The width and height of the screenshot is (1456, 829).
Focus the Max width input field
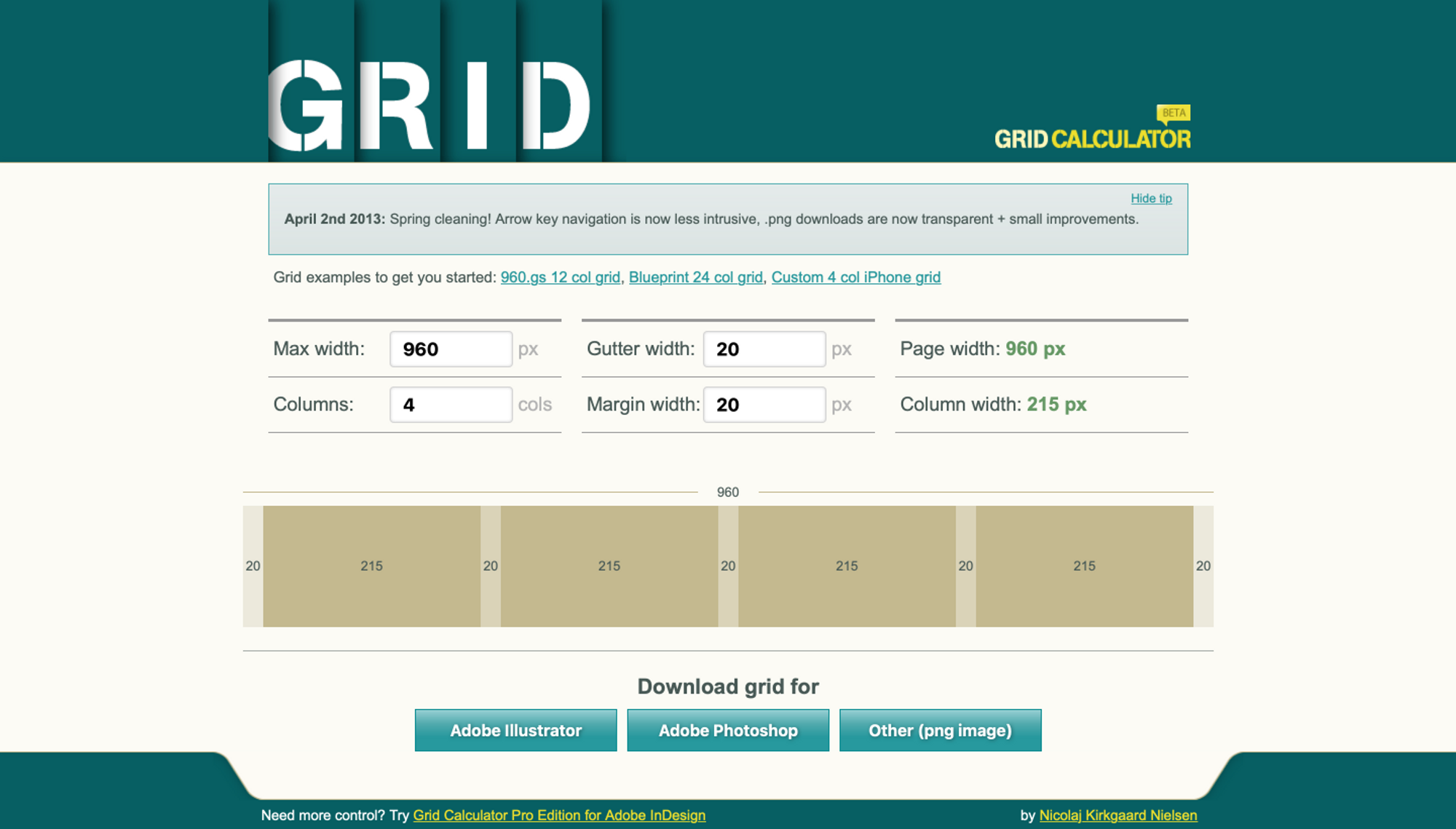click(451, 349)
